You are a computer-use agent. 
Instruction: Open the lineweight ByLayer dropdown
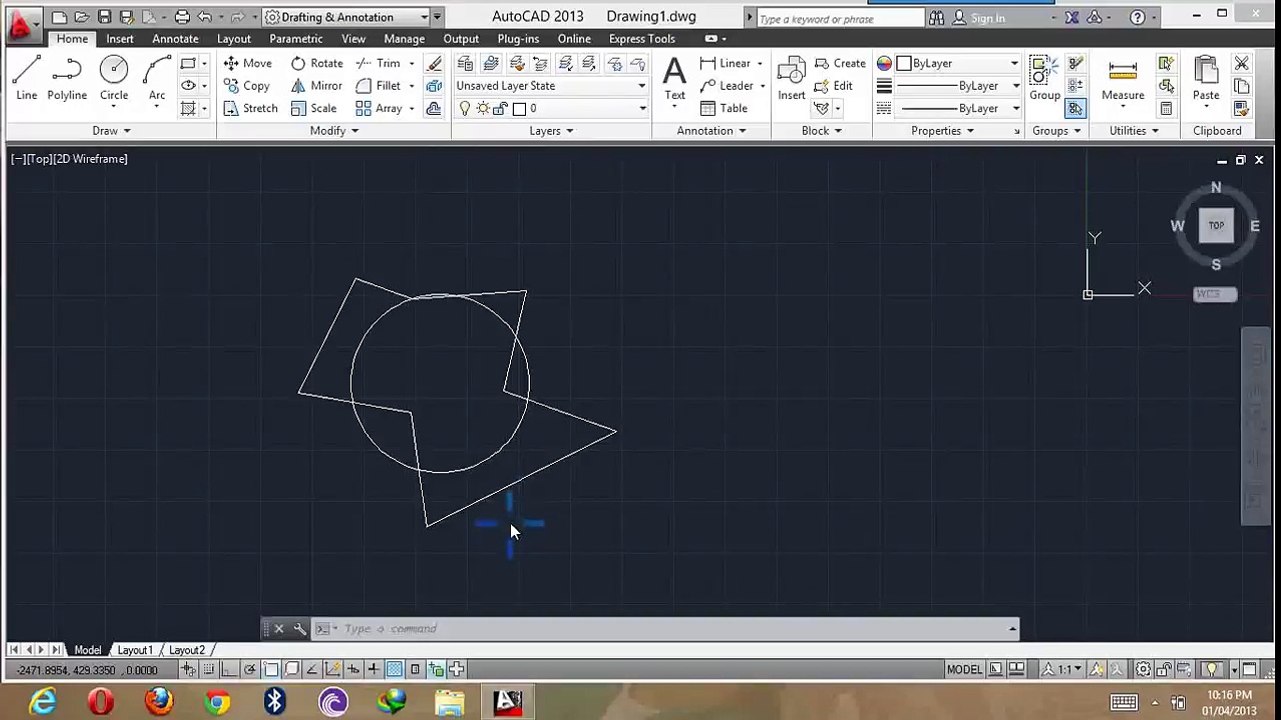959,86
